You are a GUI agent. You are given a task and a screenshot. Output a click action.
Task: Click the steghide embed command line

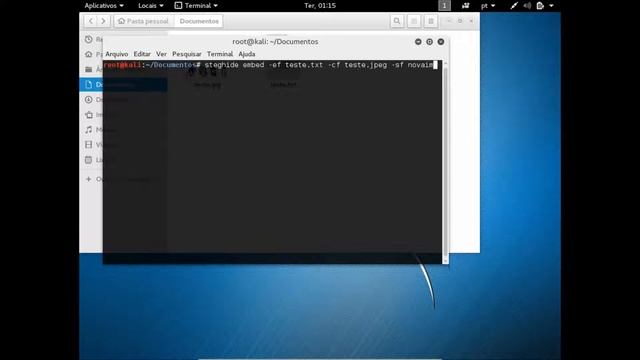click(270, 65)
